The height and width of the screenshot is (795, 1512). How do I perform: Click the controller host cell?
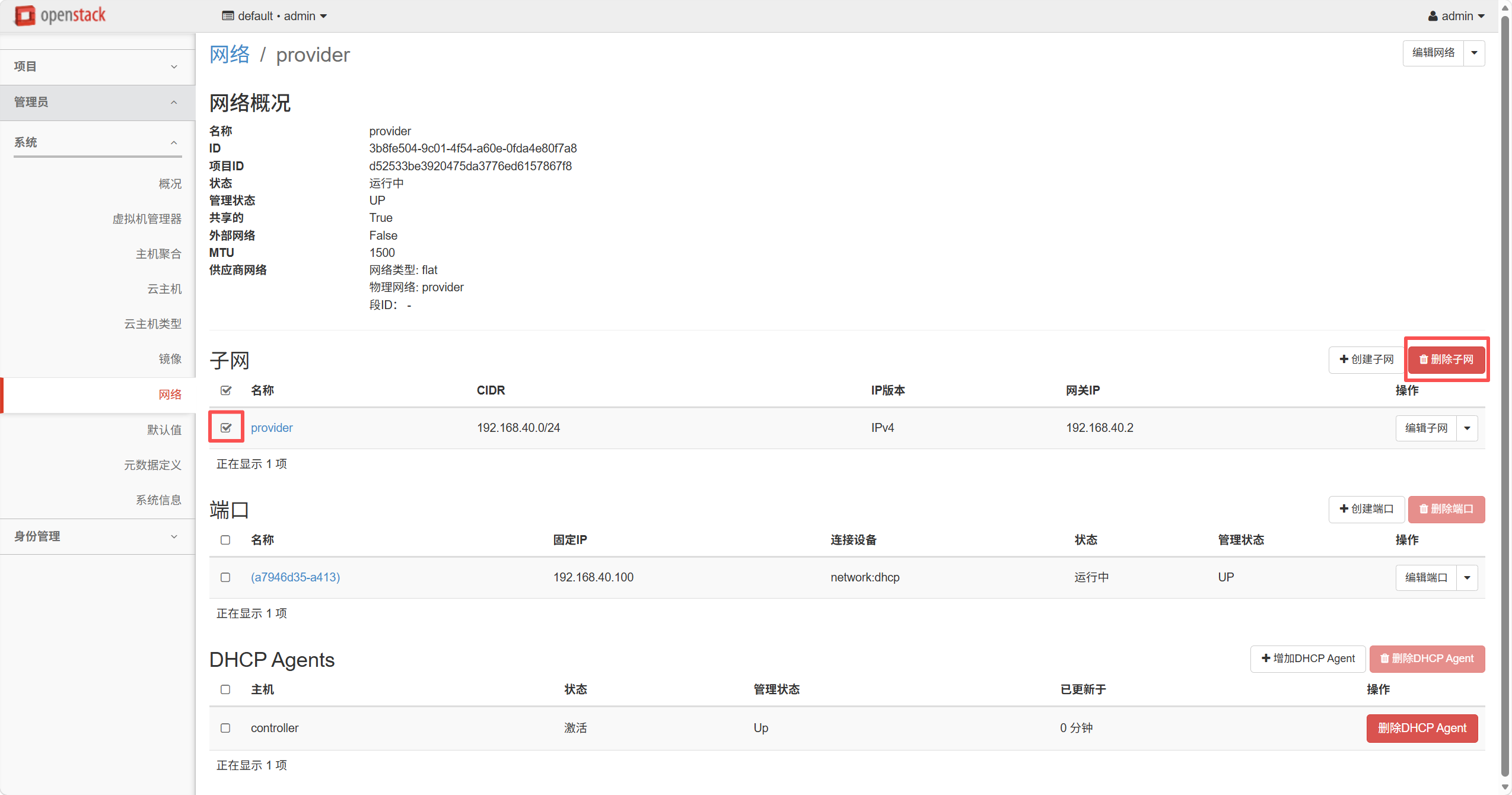pos(275,728)
